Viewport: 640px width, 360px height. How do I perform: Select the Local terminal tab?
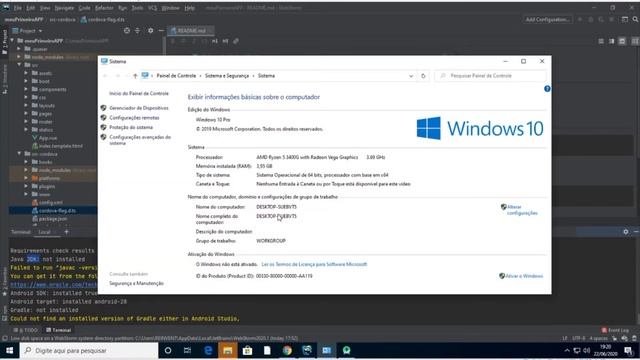click(44, 232)
